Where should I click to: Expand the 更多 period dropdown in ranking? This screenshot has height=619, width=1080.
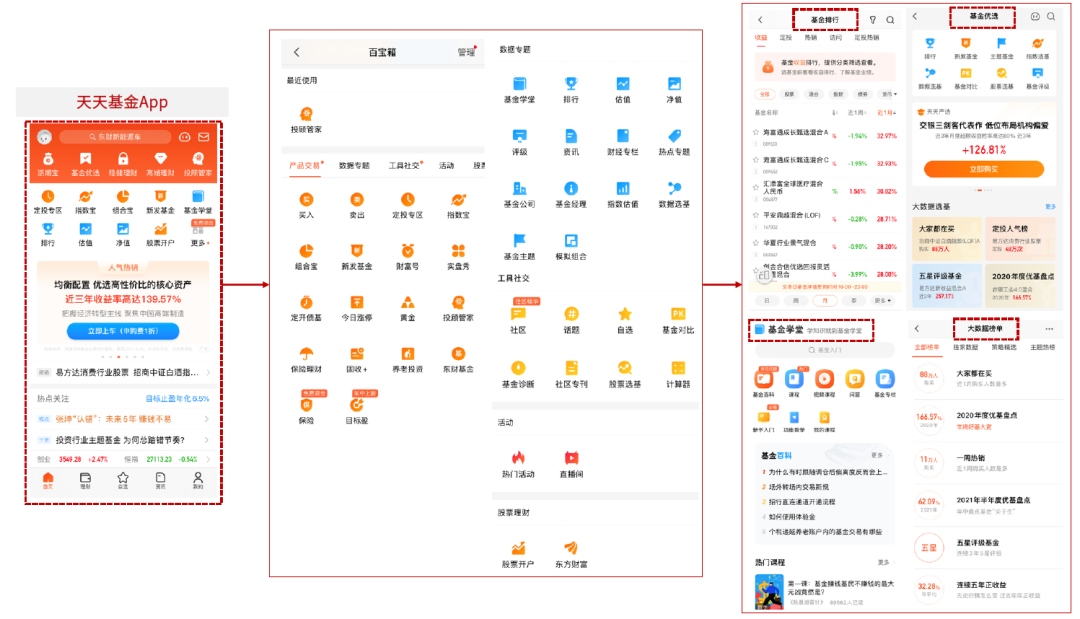click(882, 300)
